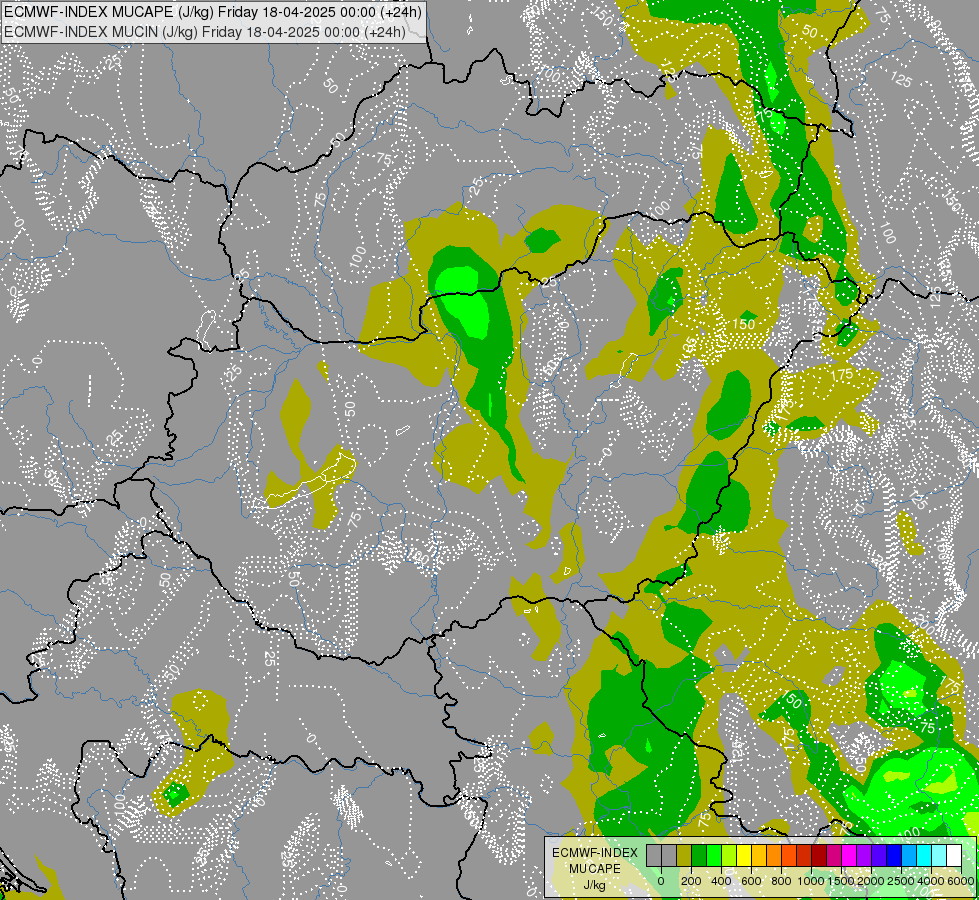
Task: Click the leftmost gray legend swatch
Action: pyautogui.click(x=654, y=855)
